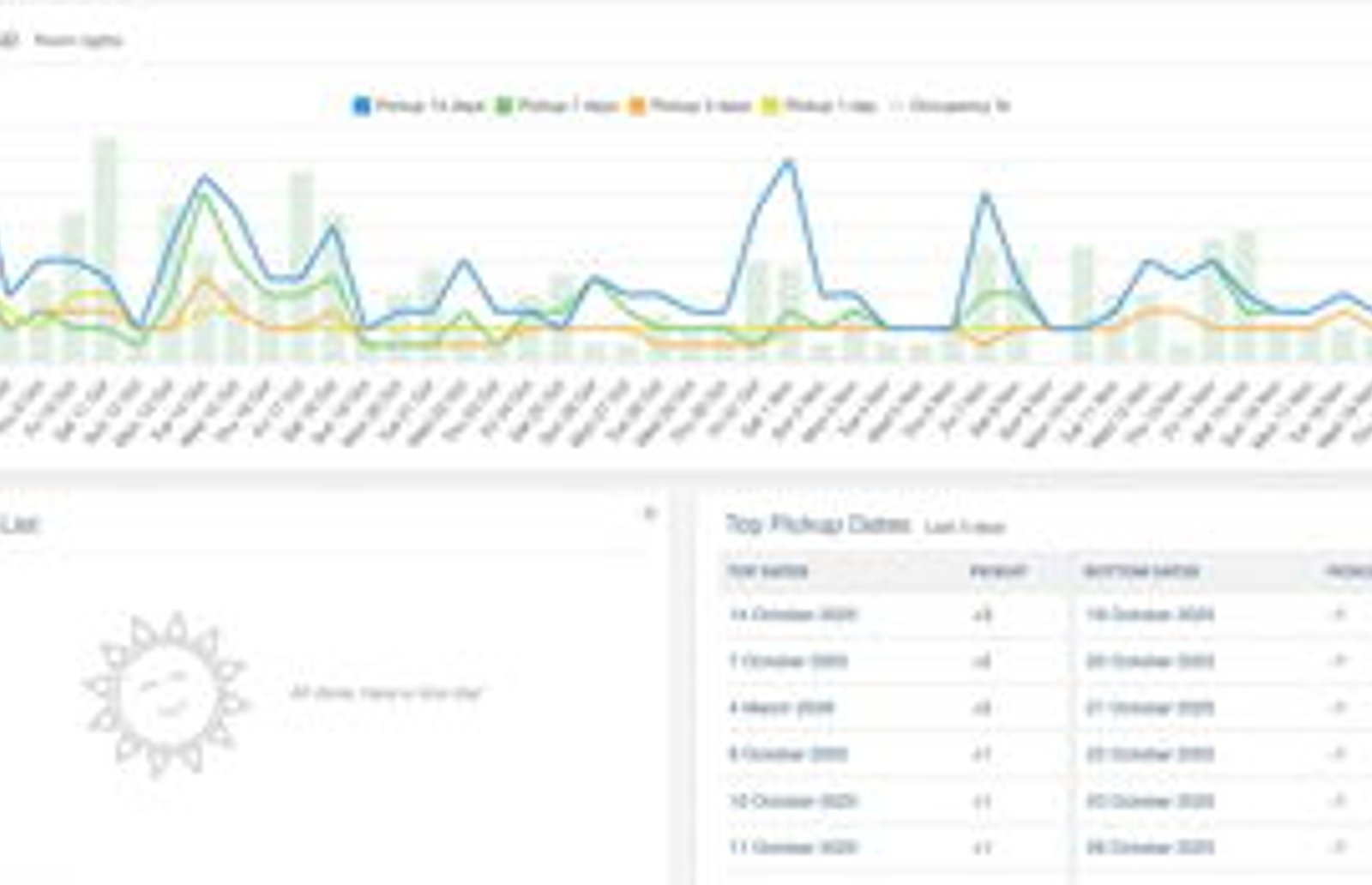Sort by the BOTTOM DATES column header
Viewport: 1372px width, 885px height.
pyautogui.click(x=1141, y=572)
